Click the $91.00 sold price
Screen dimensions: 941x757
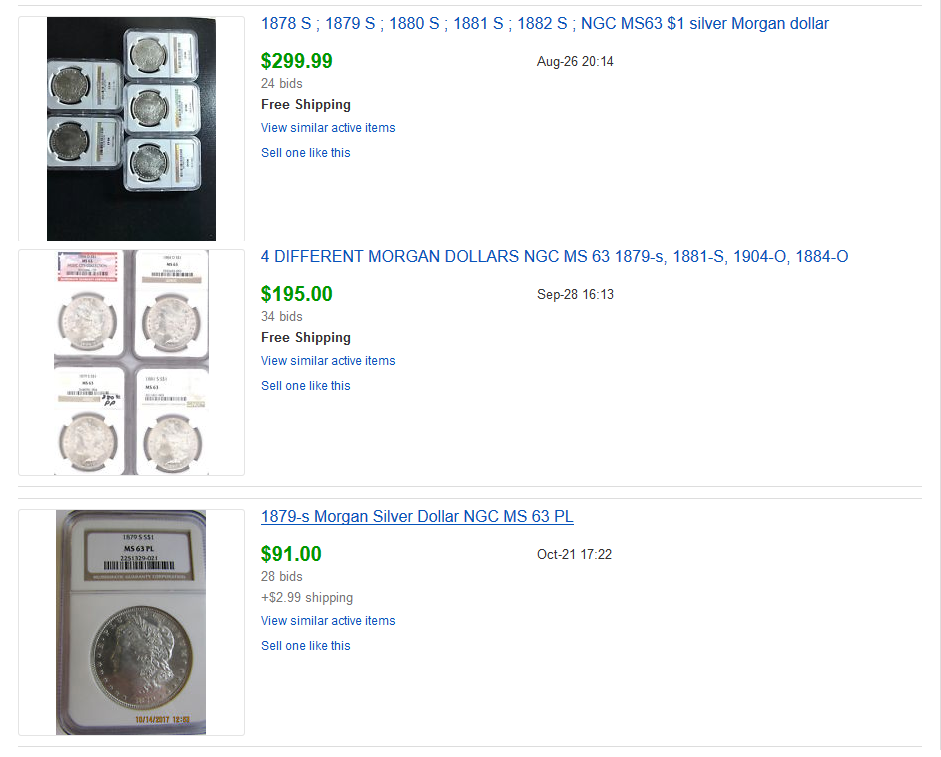click(x=291, y=554)
